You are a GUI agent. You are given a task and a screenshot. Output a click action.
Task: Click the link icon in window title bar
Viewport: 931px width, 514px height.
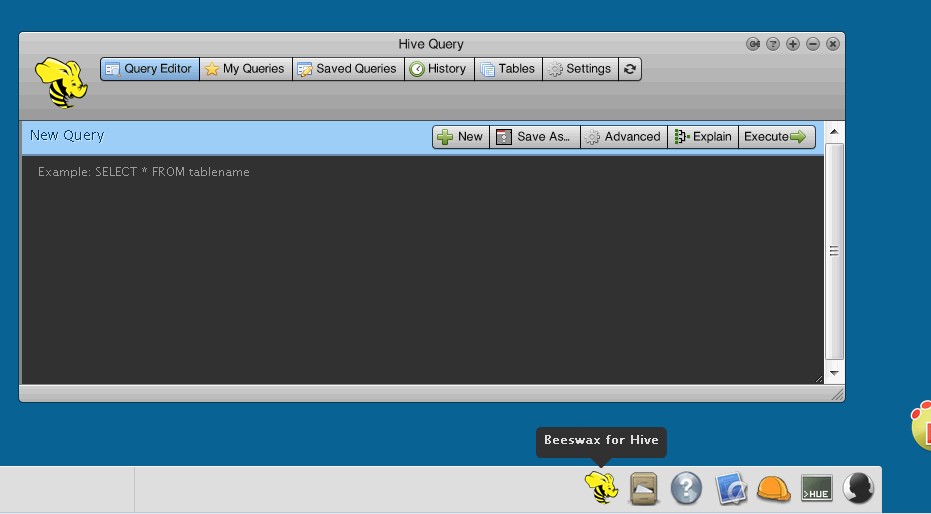(x=753, y=44)
